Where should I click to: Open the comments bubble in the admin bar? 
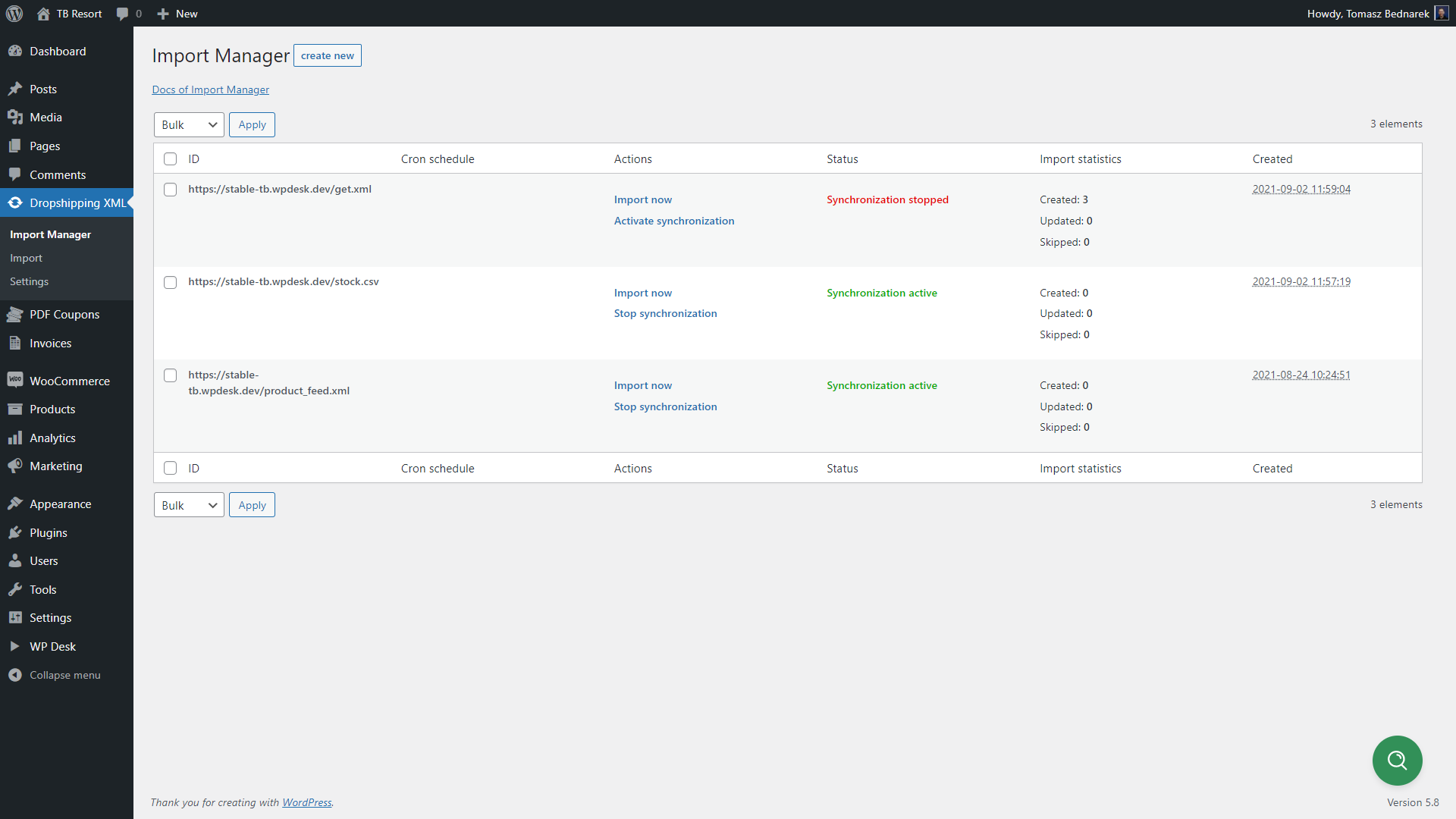point(122,14)
